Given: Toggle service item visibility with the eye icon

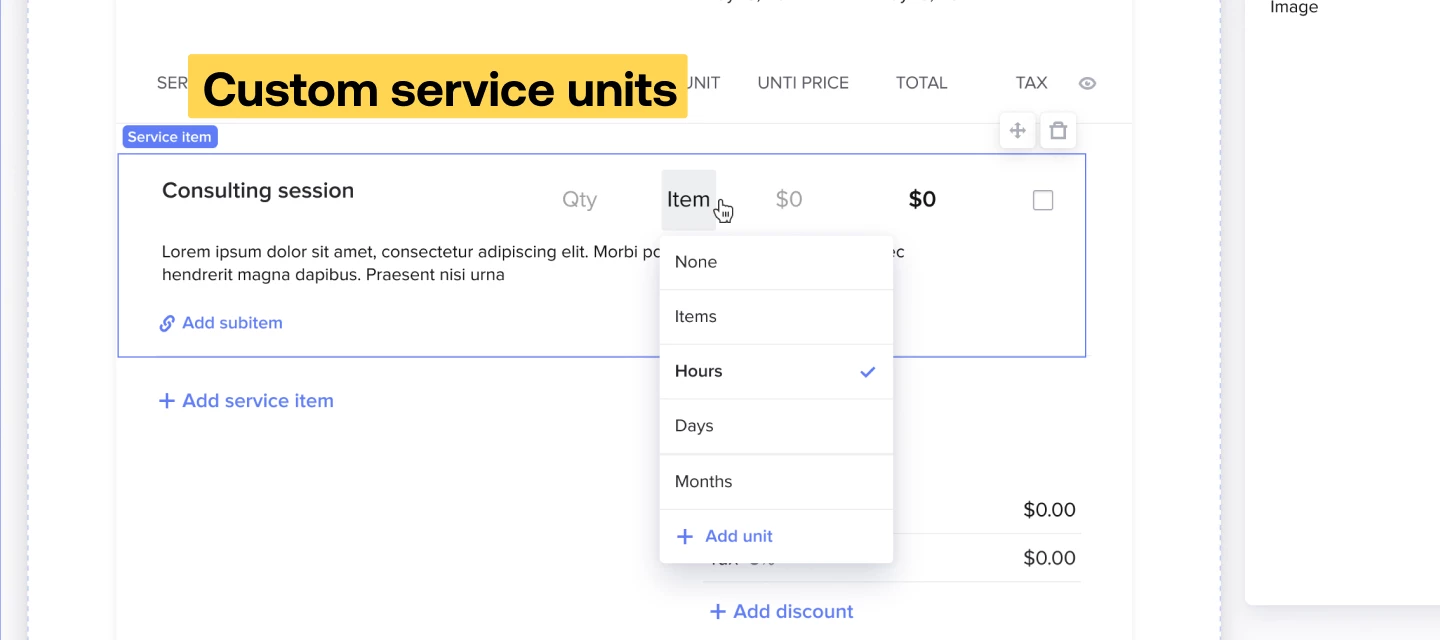Looking at the screenshot, I should click(x=1087, y=83).
